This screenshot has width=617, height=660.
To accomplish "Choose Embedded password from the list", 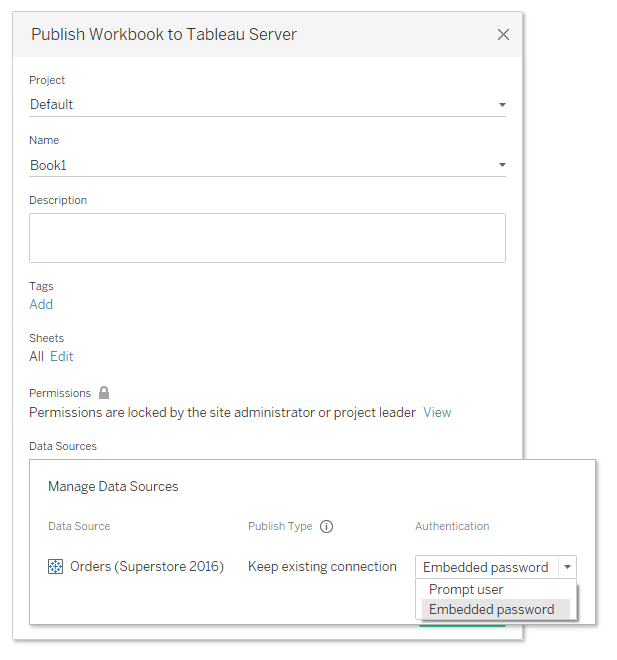I will click(491, 609).
